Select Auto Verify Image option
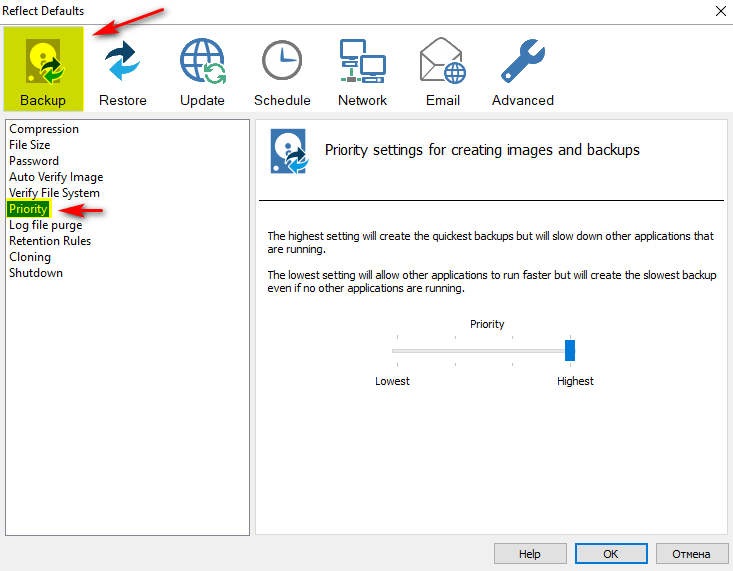The width and height of the screenshot is (733, 571). pyautogui.click(x=56, y=177)
